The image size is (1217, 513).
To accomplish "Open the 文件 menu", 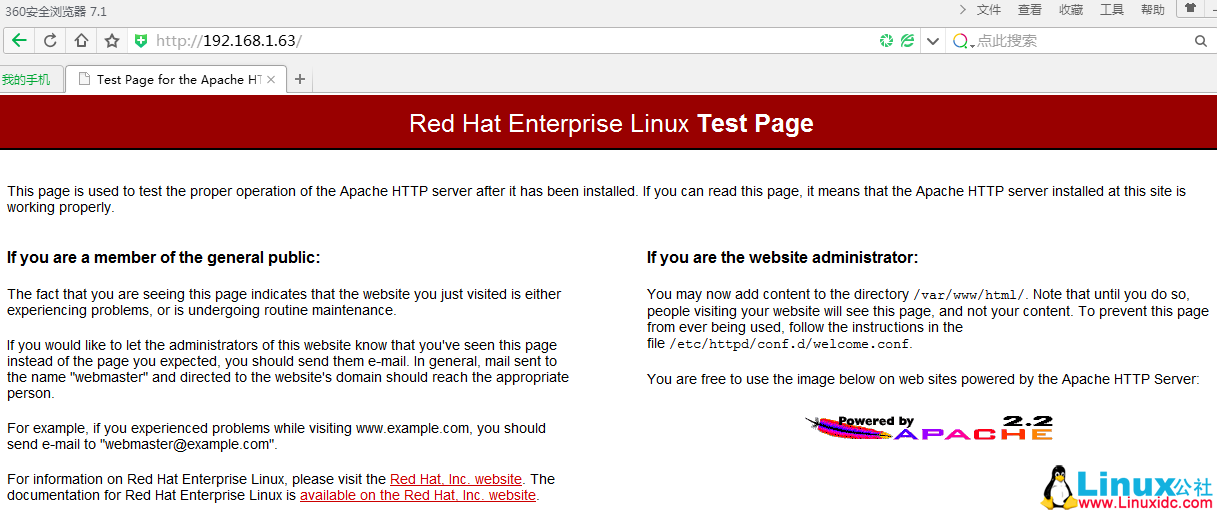I will [989, 10].
